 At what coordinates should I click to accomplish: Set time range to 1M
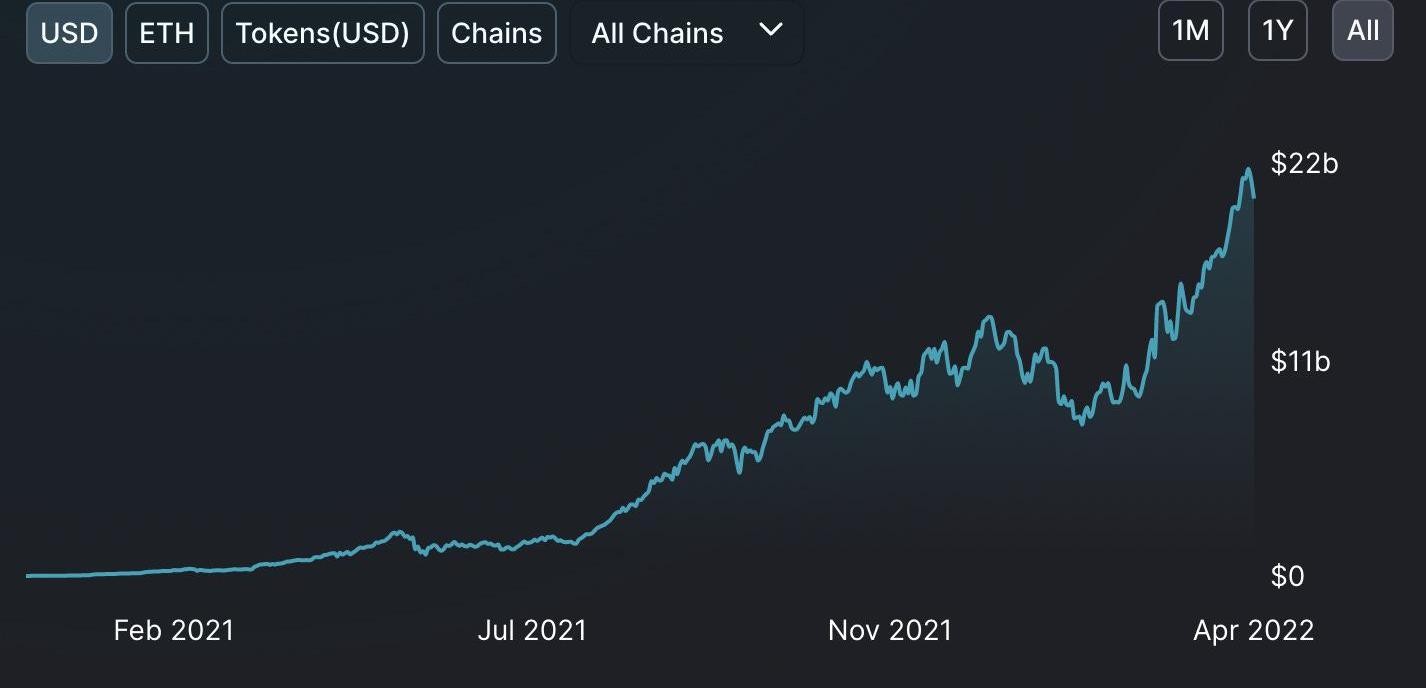click(x=1190, y=31)
